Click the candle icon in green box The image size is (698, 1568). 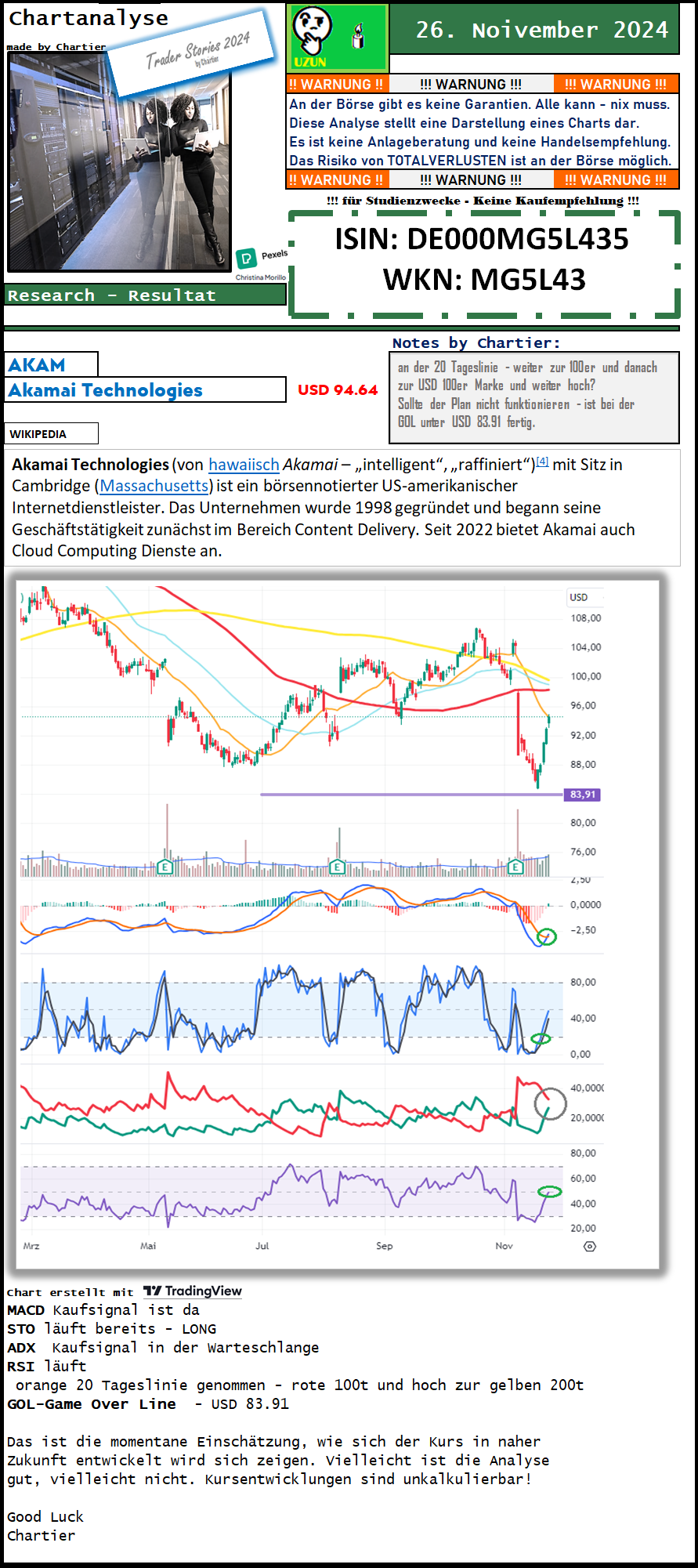[x=359, y=37]
